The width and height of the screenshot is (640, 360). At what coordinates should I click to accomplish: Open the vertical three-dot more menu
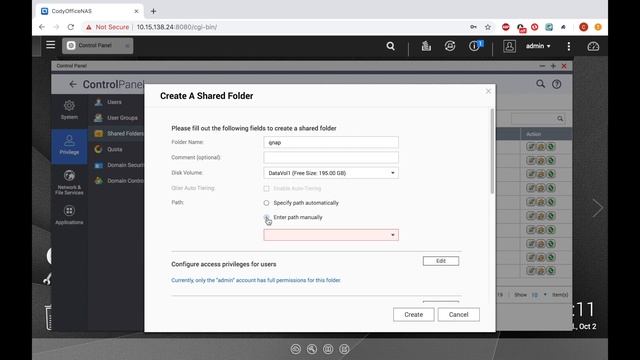click(x=569, y=46)
